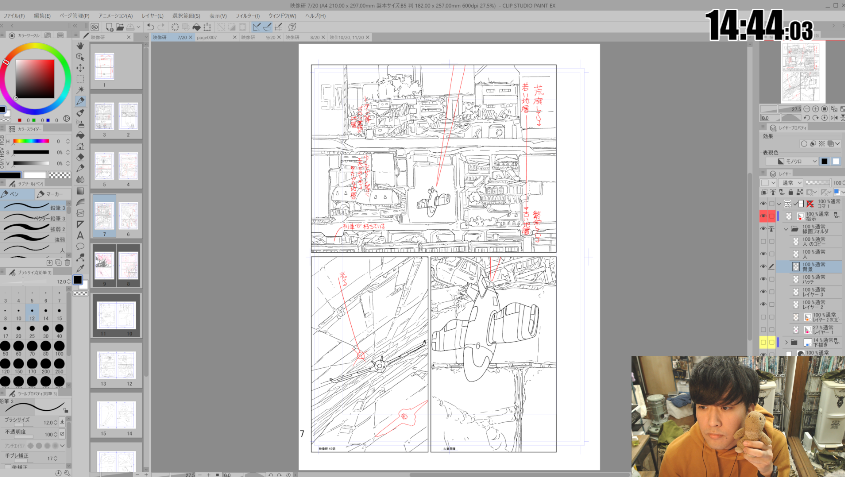
Task: Click the color wheel saturation square
Action: coord(35,78)
